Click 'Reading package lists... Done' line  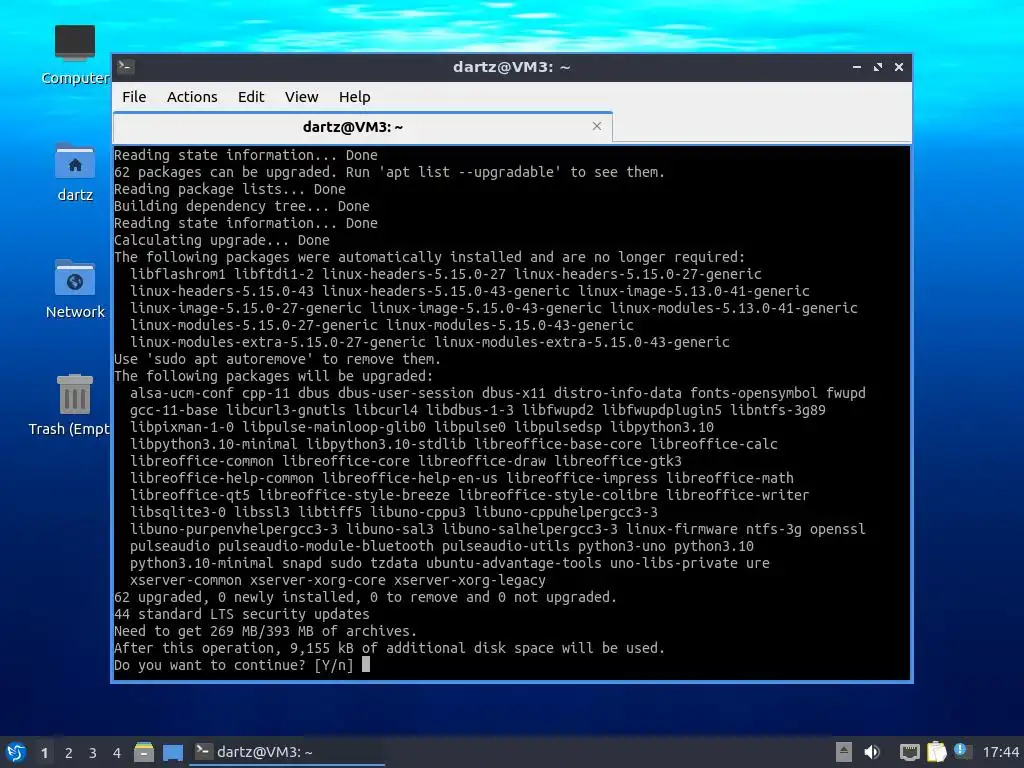click(x=230, y=189)
